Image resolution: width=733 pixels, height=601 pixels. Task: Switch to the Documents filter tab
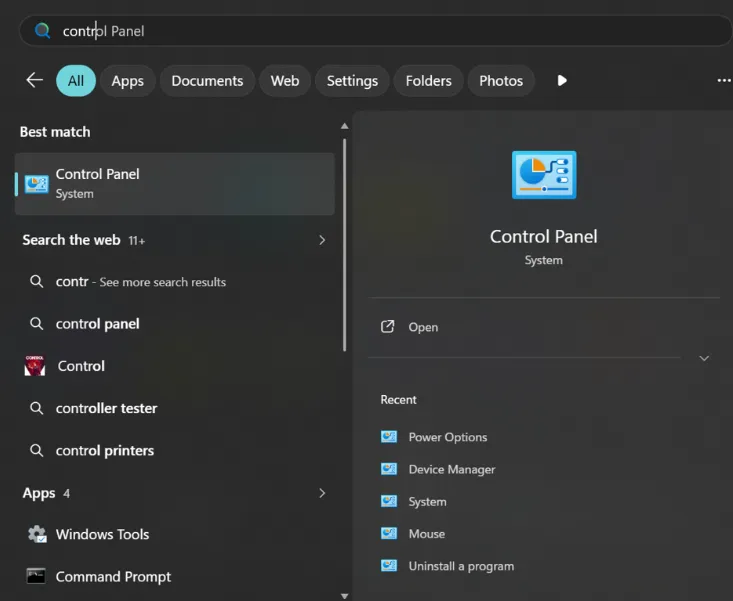click(x=207, y=80)
